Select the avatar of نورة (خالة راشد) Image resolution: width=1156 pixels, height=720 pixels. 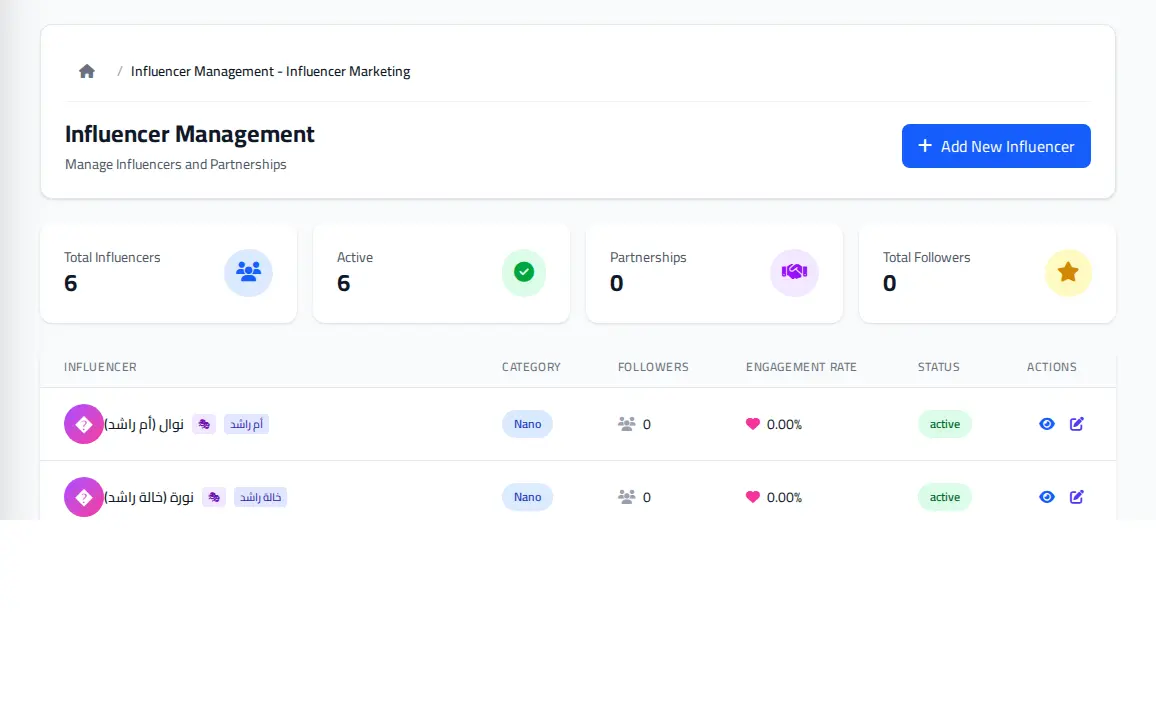coord(84,497)
